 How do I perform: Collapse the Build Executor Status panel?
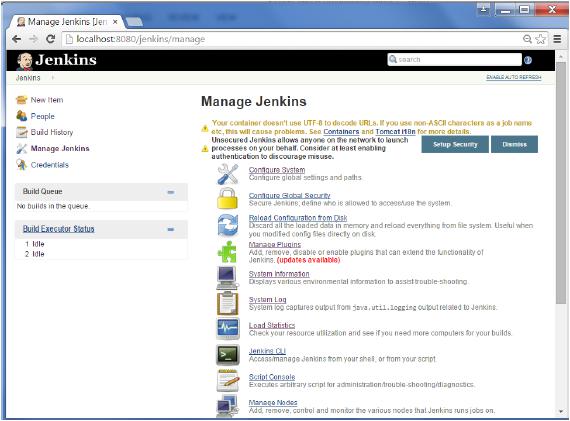170,229
